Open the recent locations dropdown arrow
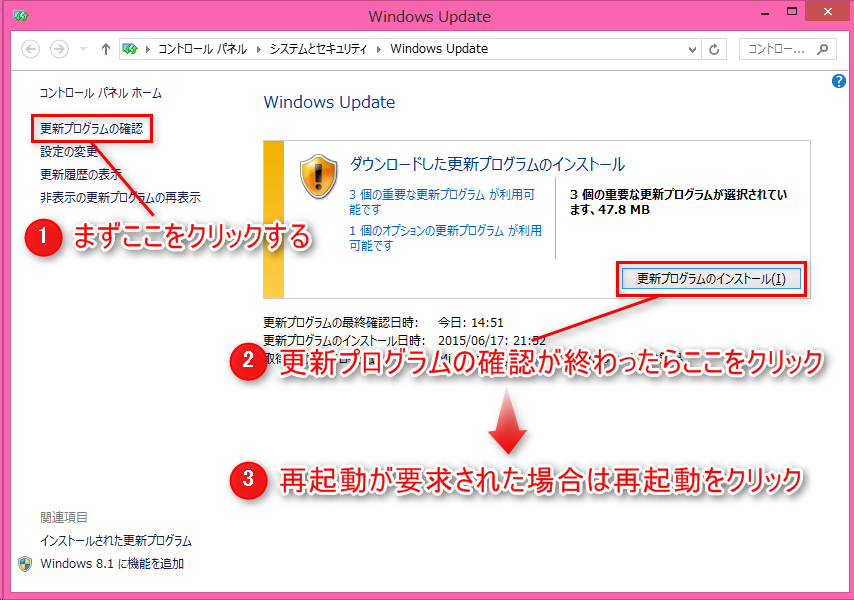 (x=83, y=50)
